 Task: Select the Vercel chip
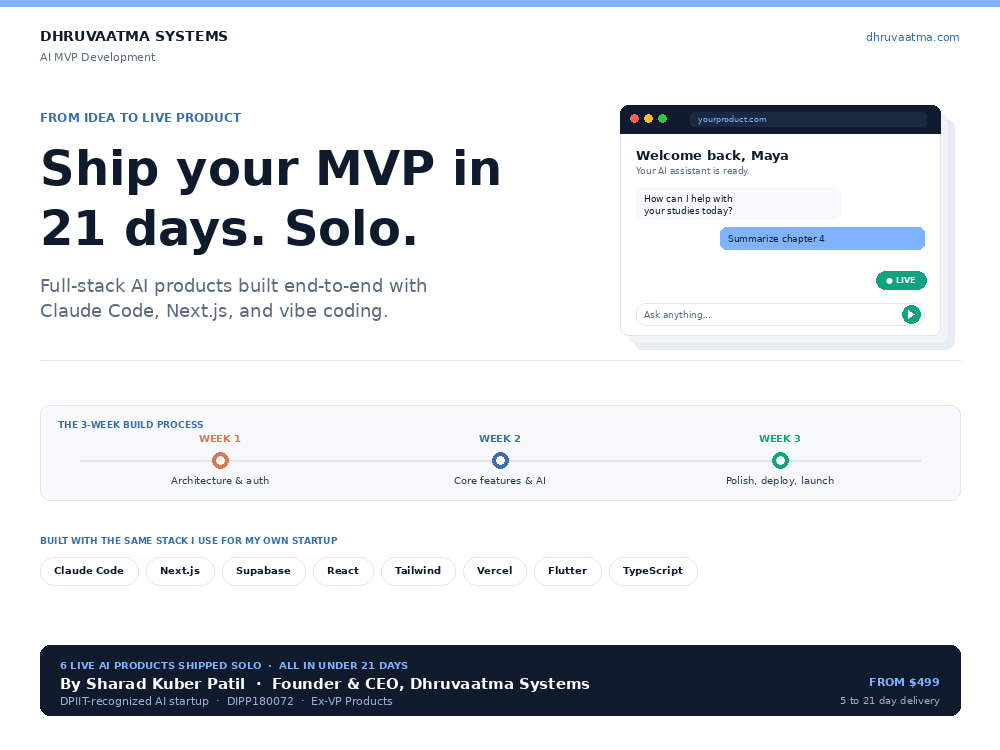495,571
